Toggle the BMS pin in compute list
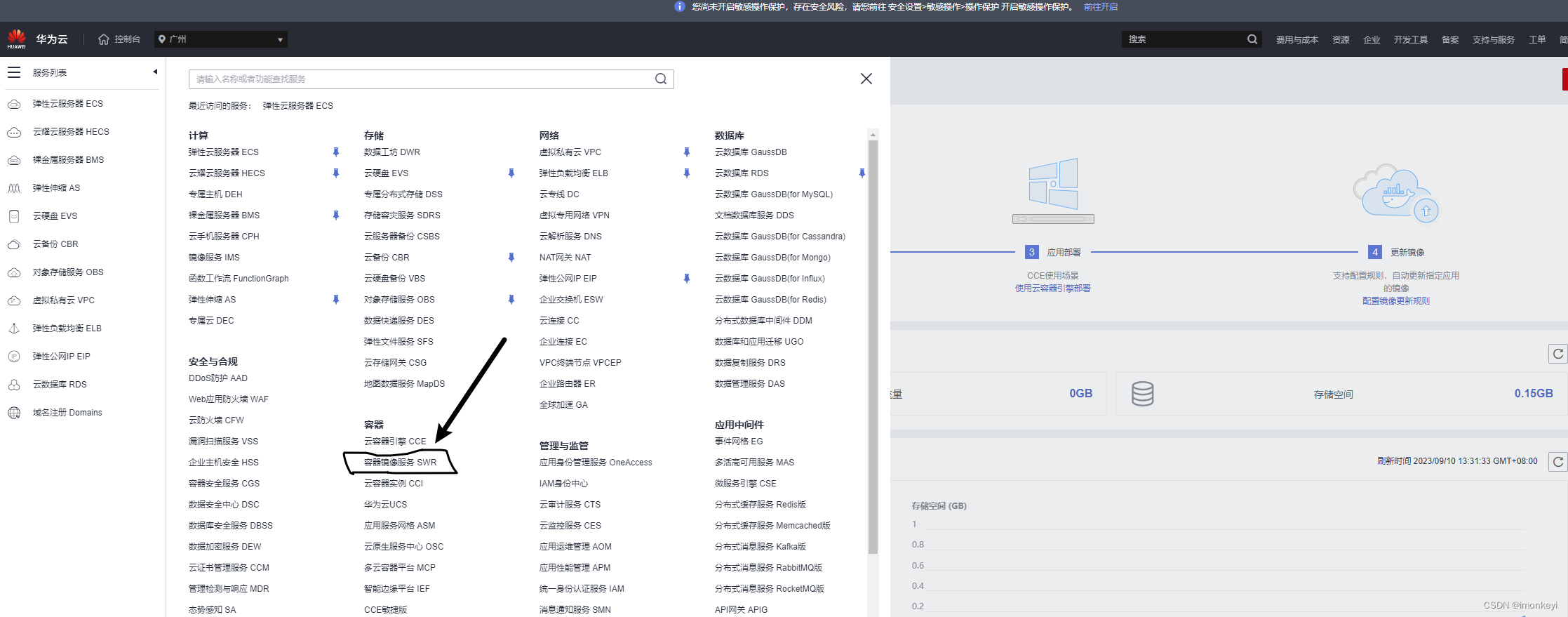The height and width of the screenshot is (617, 1568). pyautogui.click(x=336, y=215)
